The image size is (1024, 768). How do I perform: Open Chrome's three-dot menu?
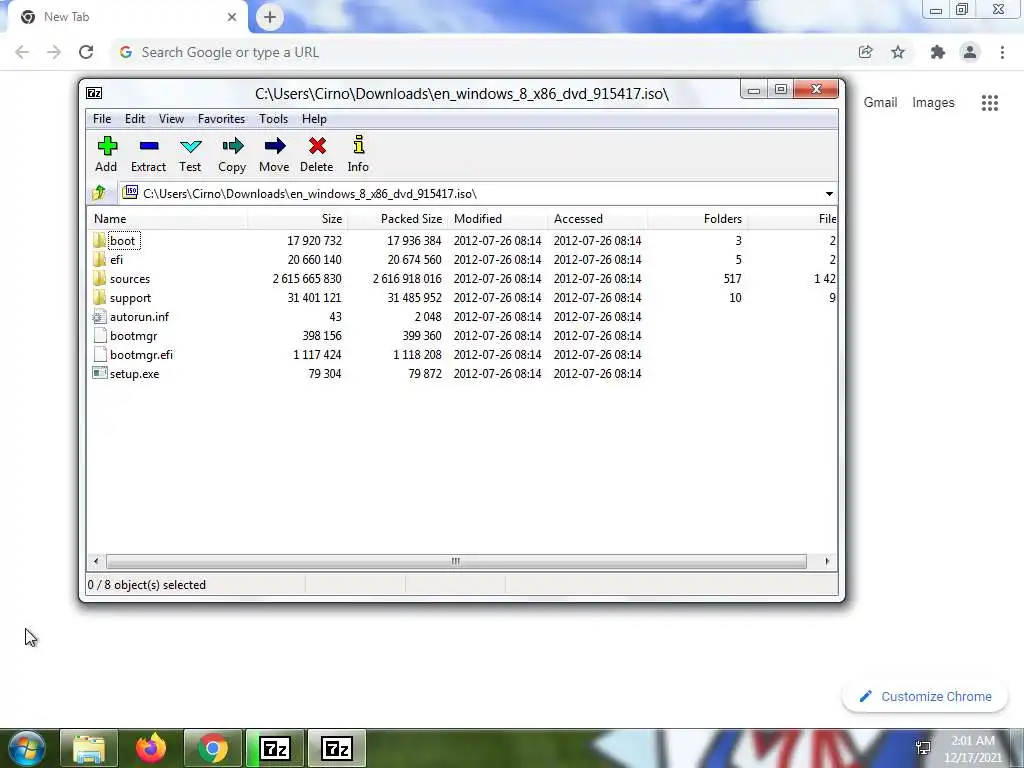click(1002, 52)
